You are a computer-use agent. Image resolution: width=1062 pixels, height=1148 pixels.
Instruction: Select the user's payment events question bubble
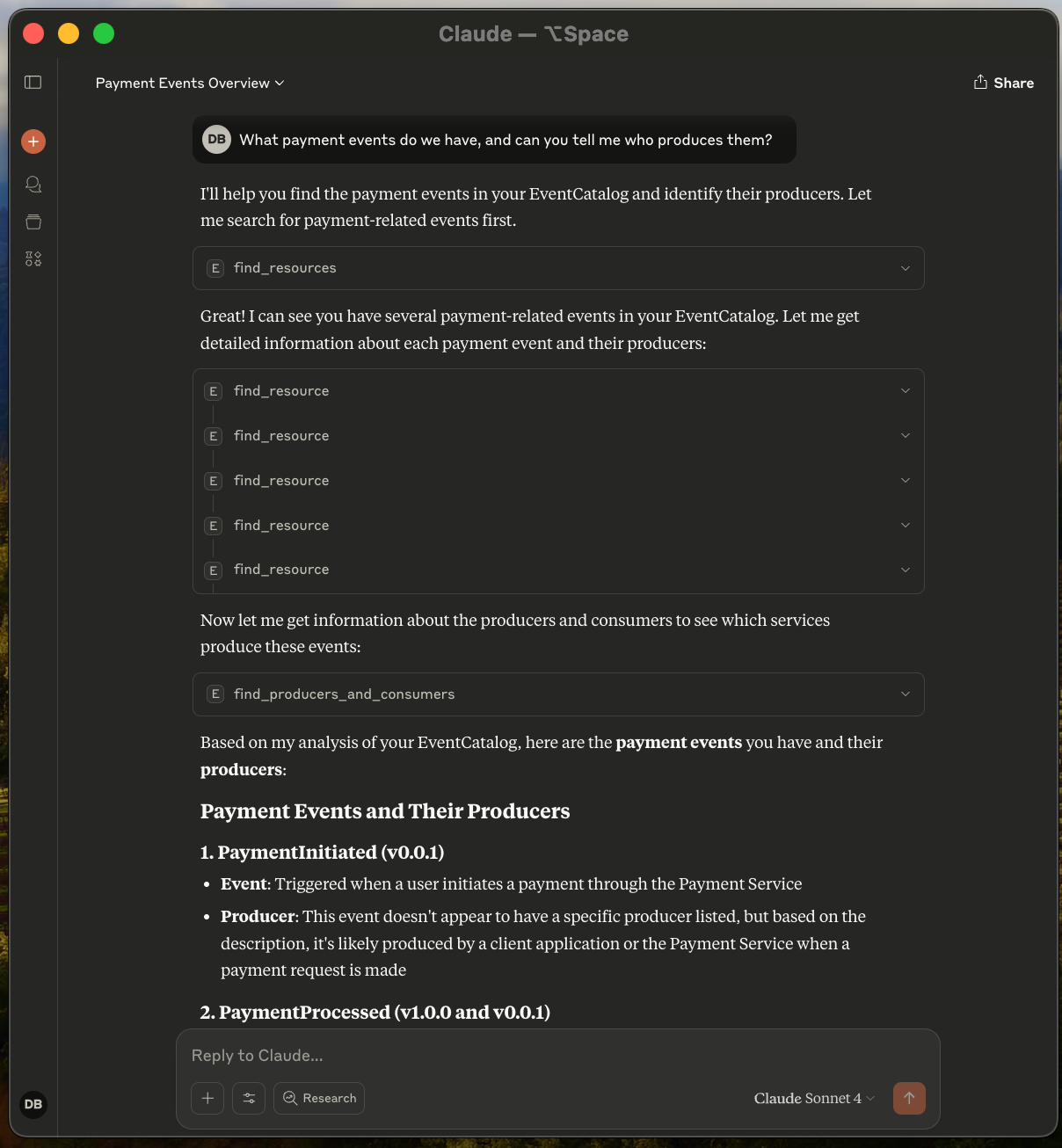tap(494, 139)
